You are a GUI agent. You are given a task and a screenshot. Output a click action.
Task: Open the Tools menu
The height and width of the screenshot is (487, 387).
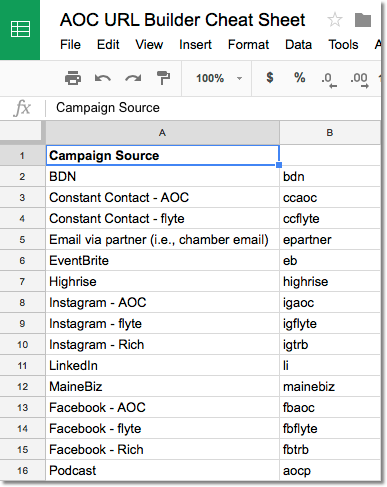tap(343, 45)
